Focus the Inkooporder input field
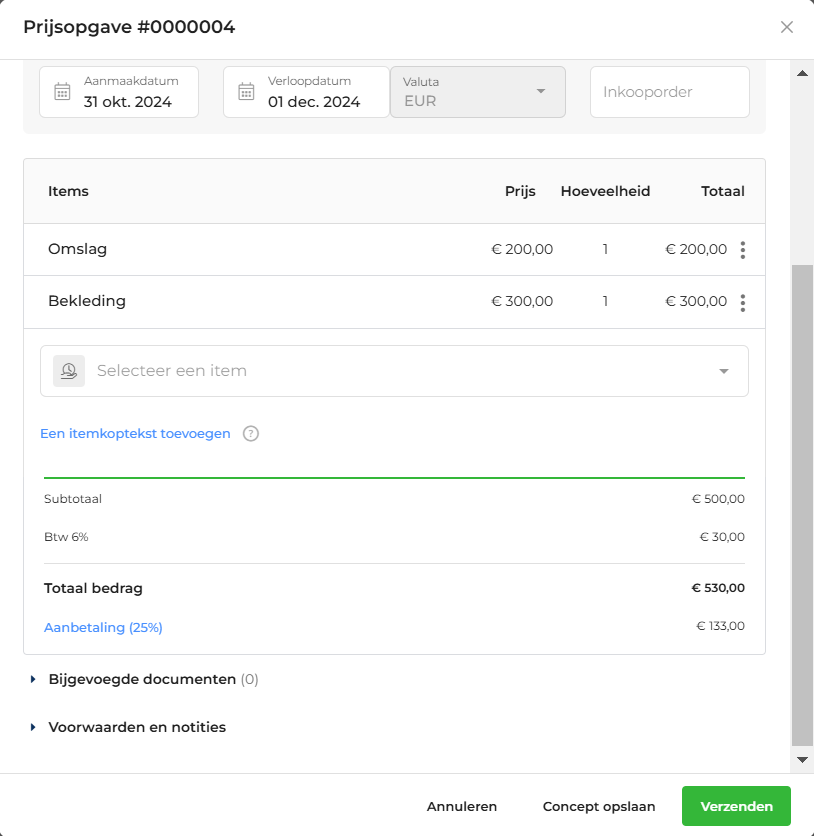 (670, 92)
